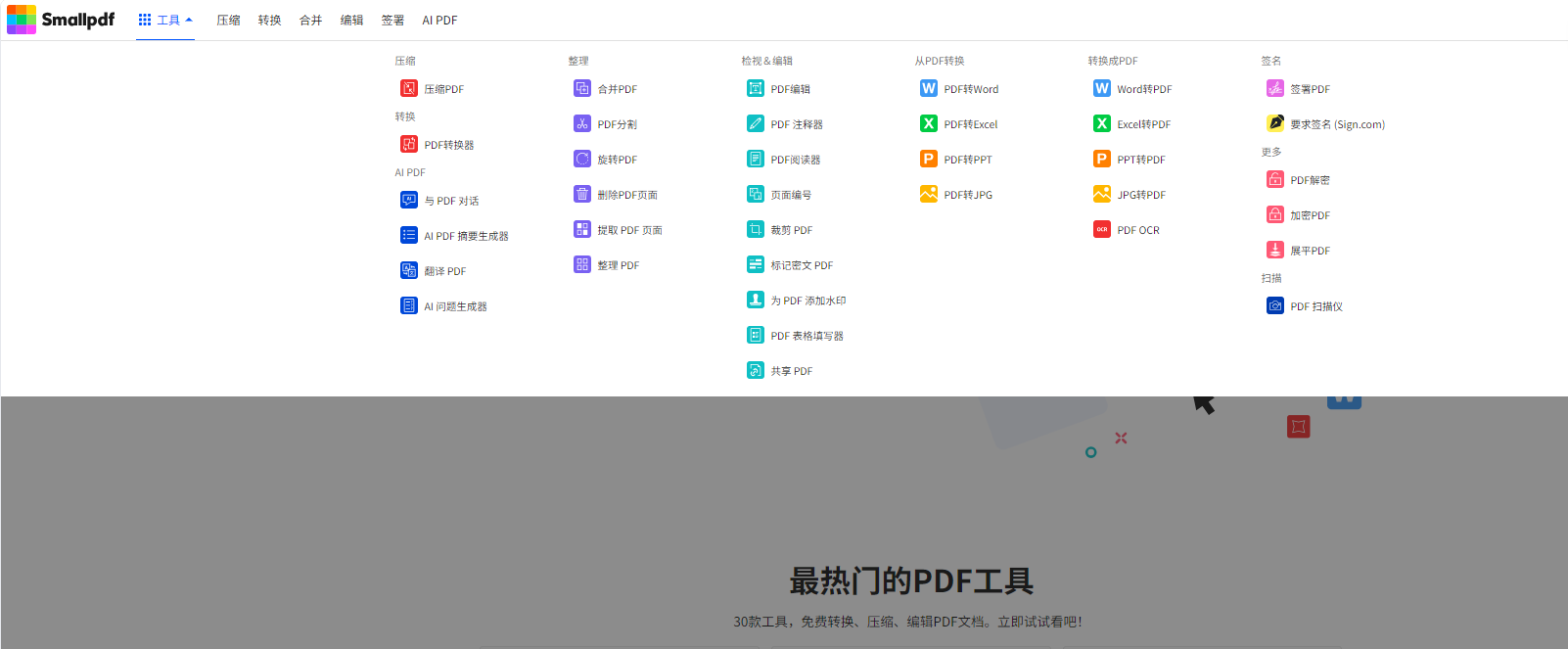Image resolution: width=1568 pixels, height=649 pixels.
Task: Open the PDF转Word icon
Action: pos(929,89)
